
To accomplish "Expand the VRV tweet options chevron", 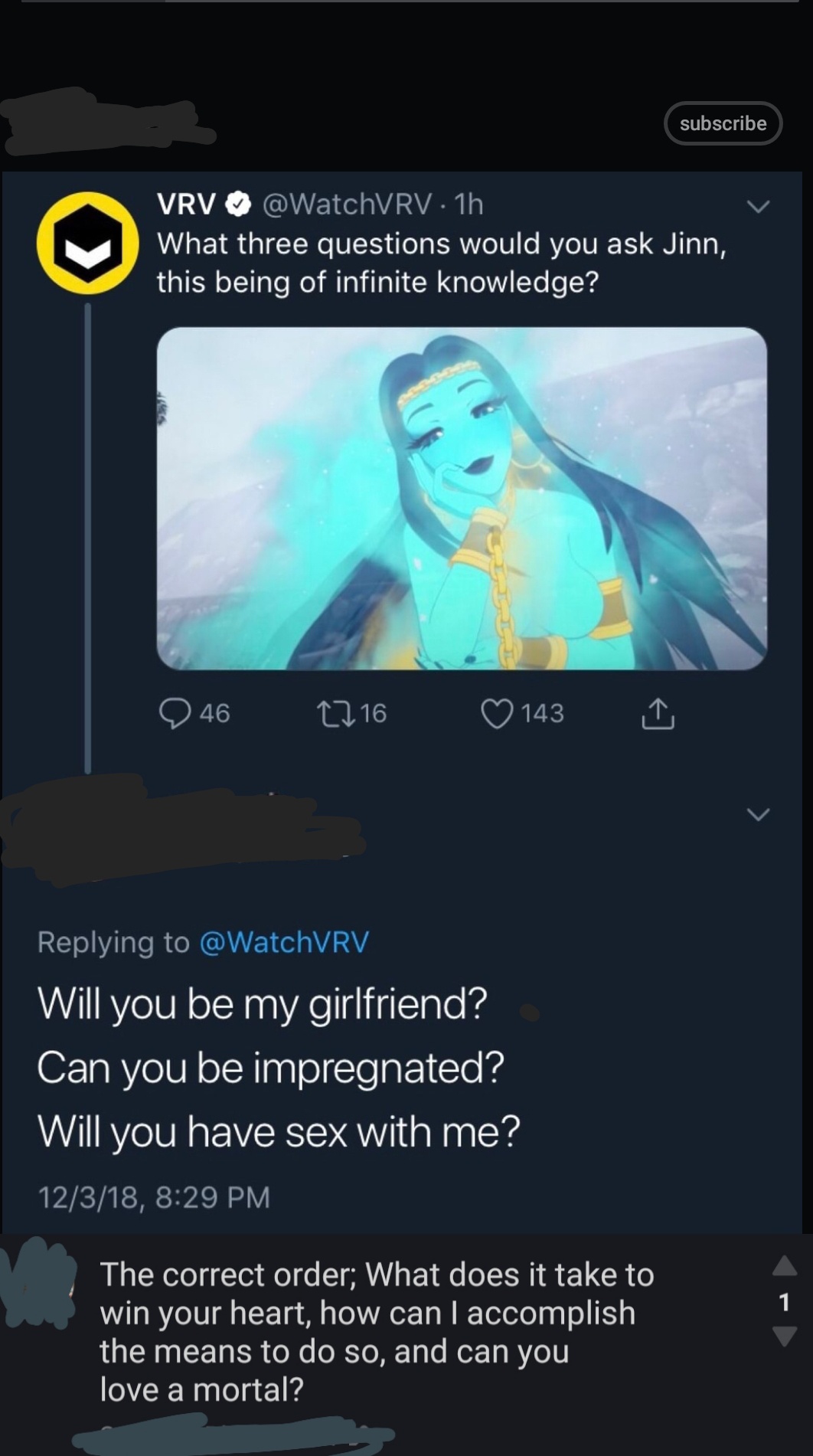I will click(758, 206).
